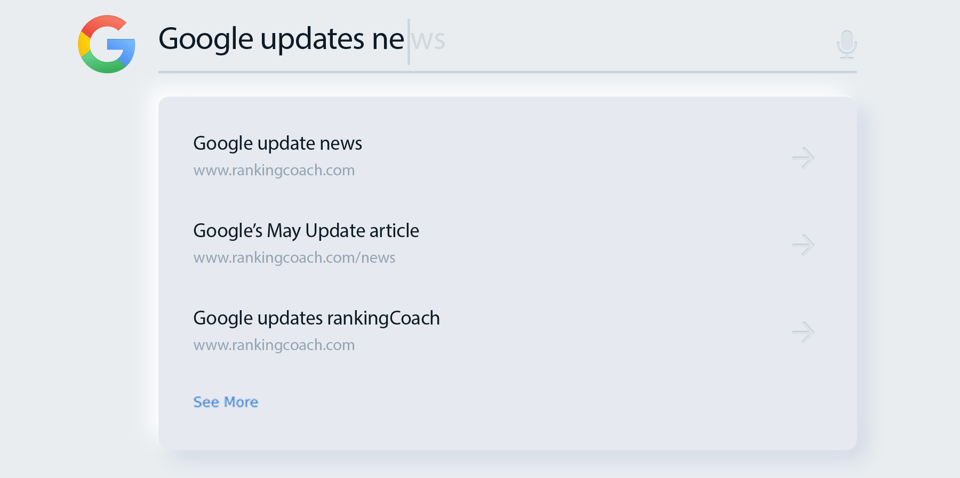Click arrow next to "Google update news"
Image resolution: width=960 pixels, height=478 pixels.
coord(802,157)
